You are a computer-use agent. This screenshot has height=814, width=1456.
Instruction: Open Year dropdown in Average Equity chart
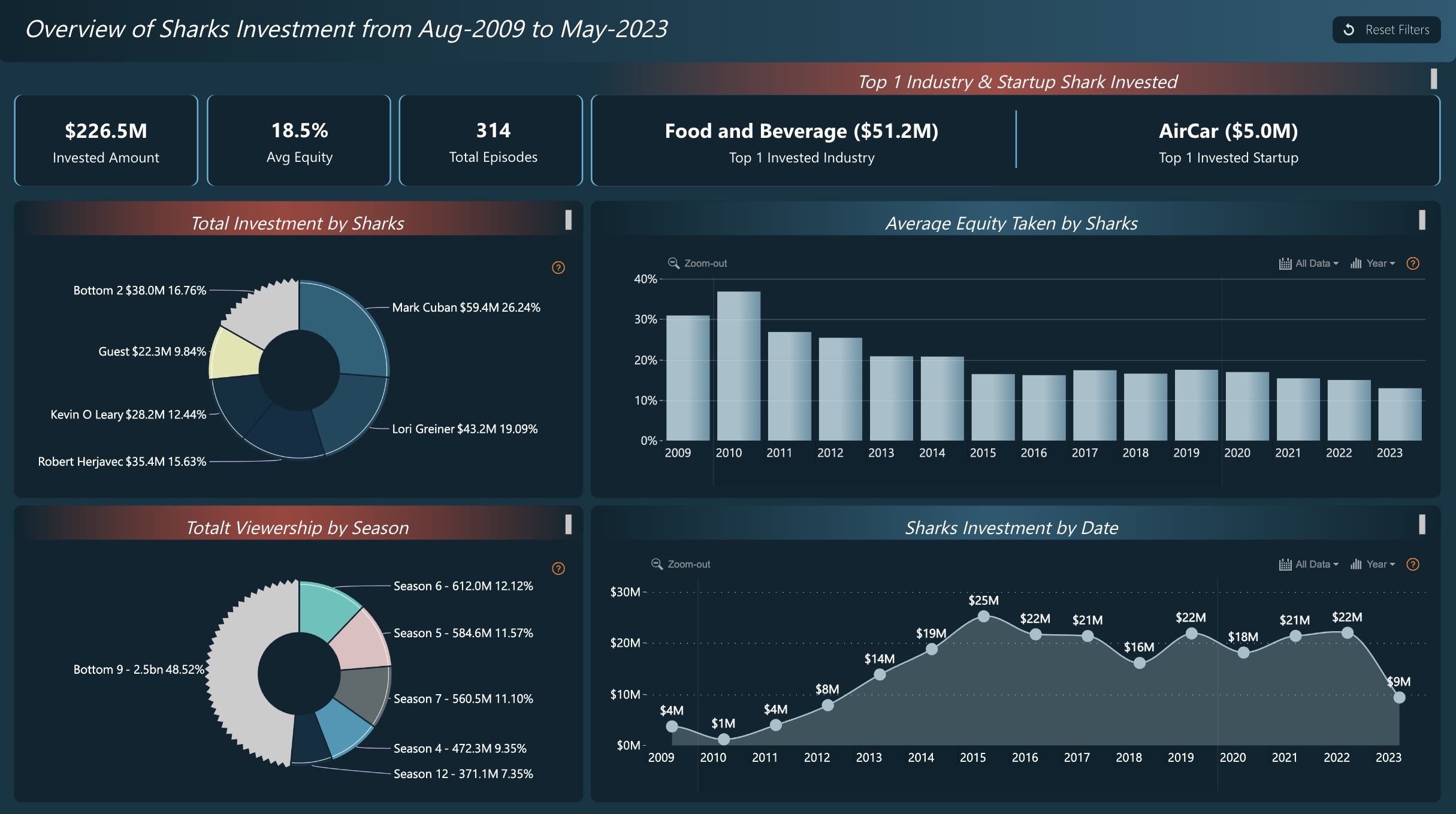1373,264
